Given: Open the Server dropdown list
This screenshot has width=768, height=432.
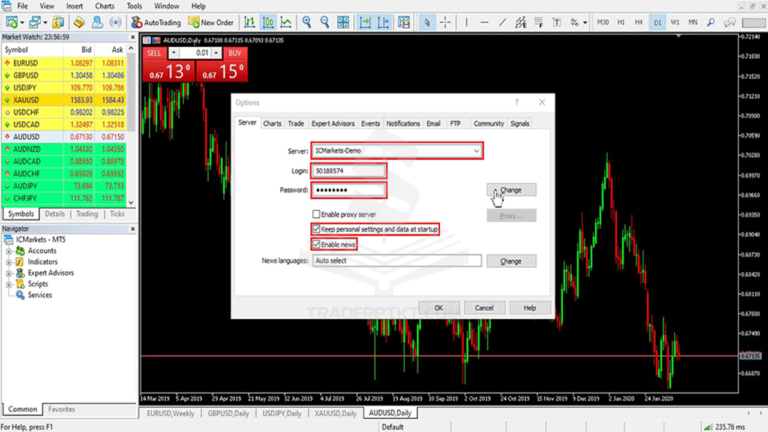Looking at the screenshot, I should pos(476,150).
